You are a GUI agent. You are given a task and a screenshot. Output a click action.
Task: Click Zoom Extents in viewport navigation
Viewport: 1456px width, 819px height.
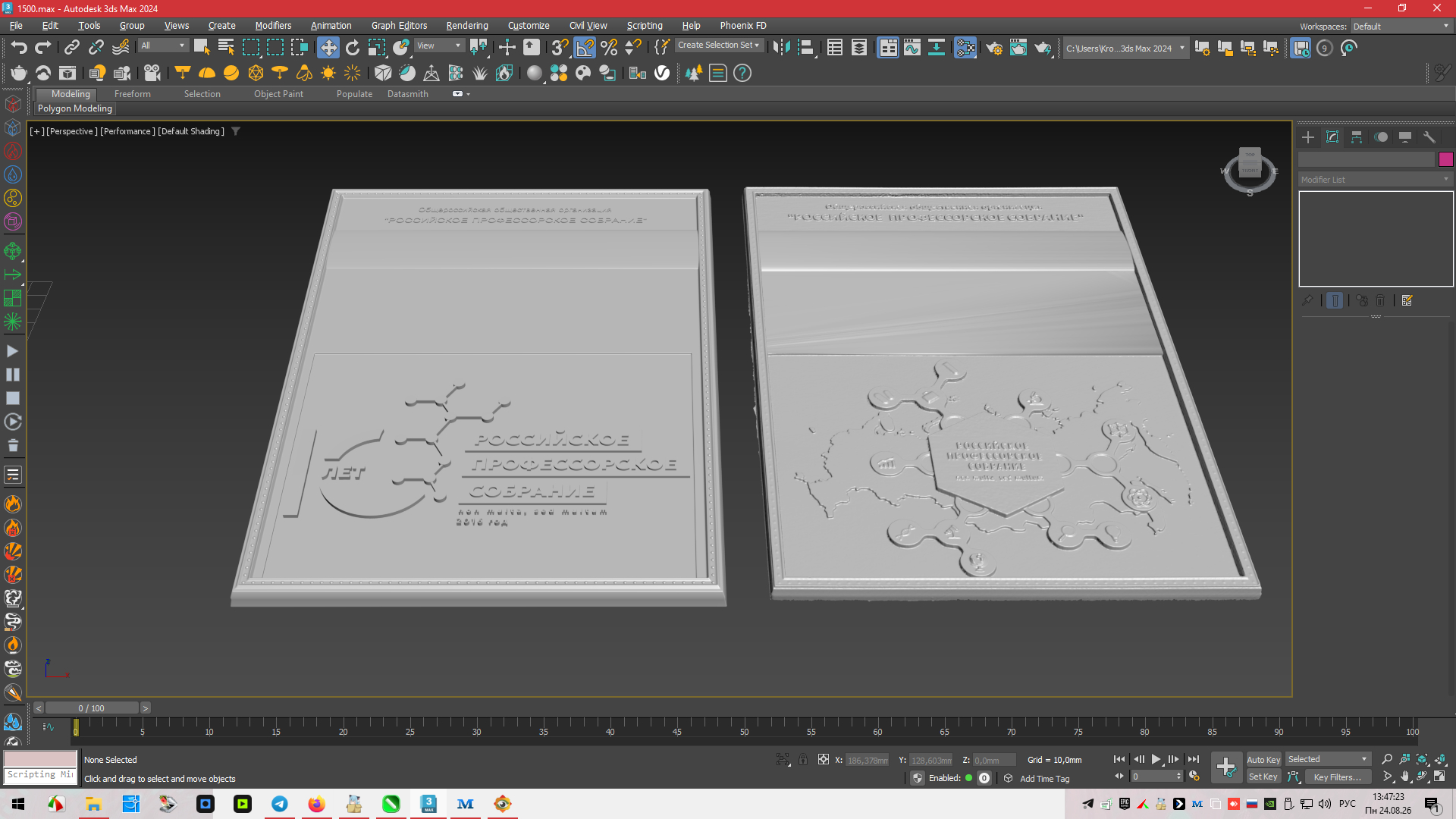tap(1422, 759)
